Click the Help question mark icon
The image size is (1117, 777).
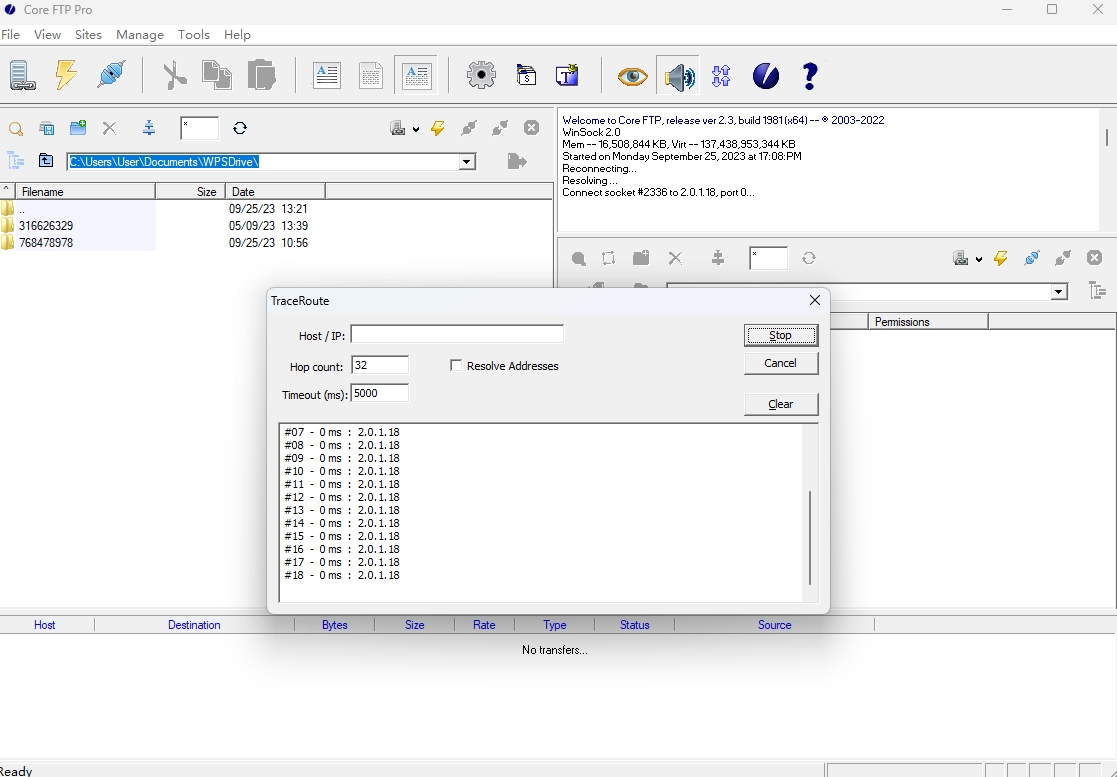point(810,75)
